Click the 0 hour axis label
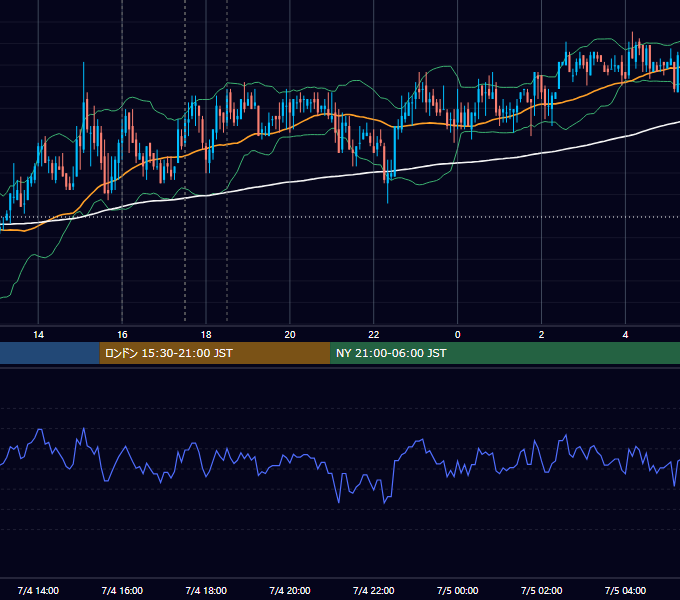 tap(458, 335)
